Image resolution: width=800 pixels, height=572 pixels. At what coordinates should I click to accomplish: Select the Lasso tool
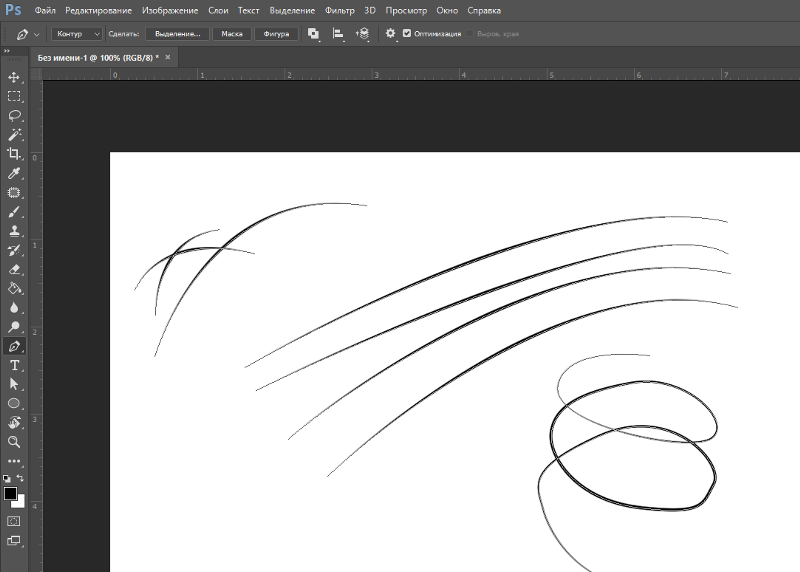14,115
